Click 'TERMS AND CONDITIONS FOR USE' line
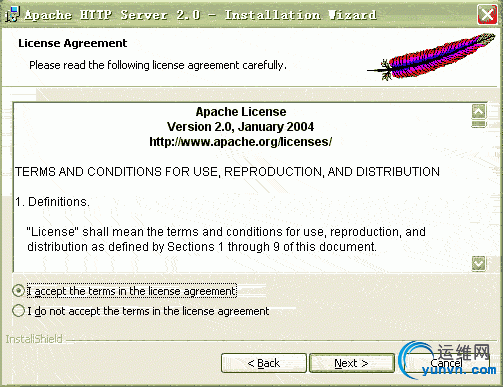This screenshot has width=503, height=387. click(x=227, y=172)
